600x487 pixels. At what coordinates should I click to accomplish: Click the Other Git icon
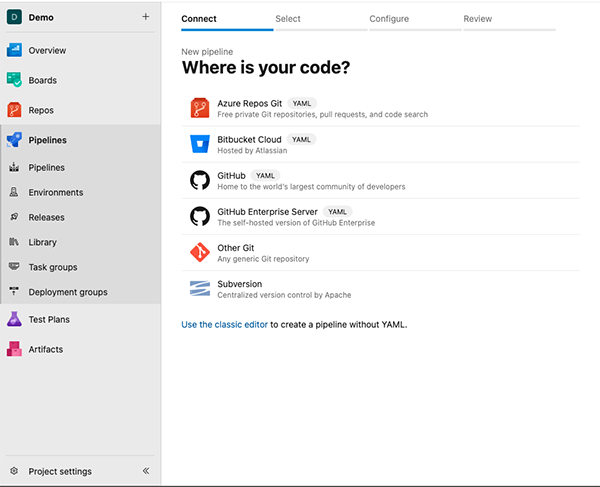coord(199,252)
